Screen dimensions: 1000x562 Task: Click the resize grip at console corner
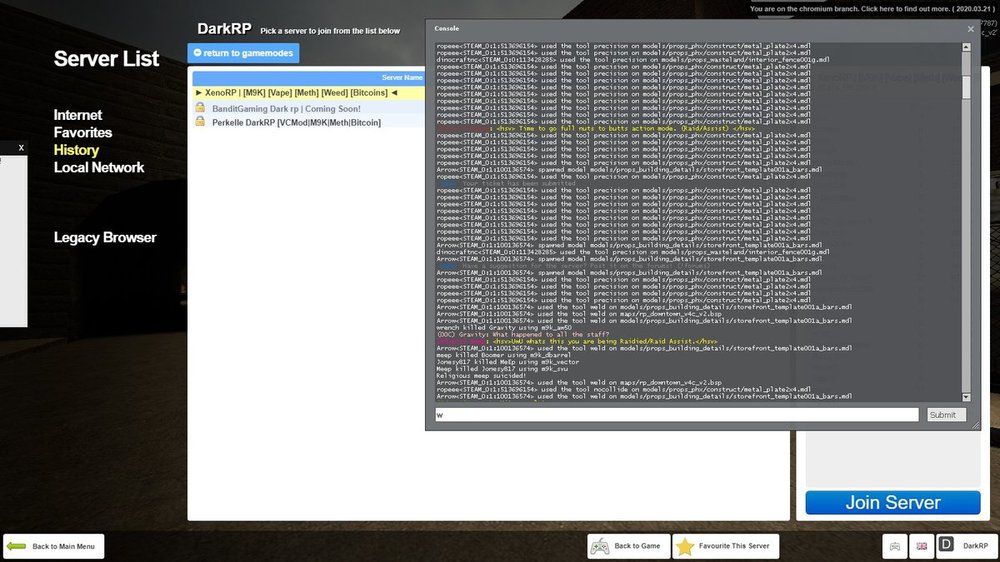click(975, 425)
